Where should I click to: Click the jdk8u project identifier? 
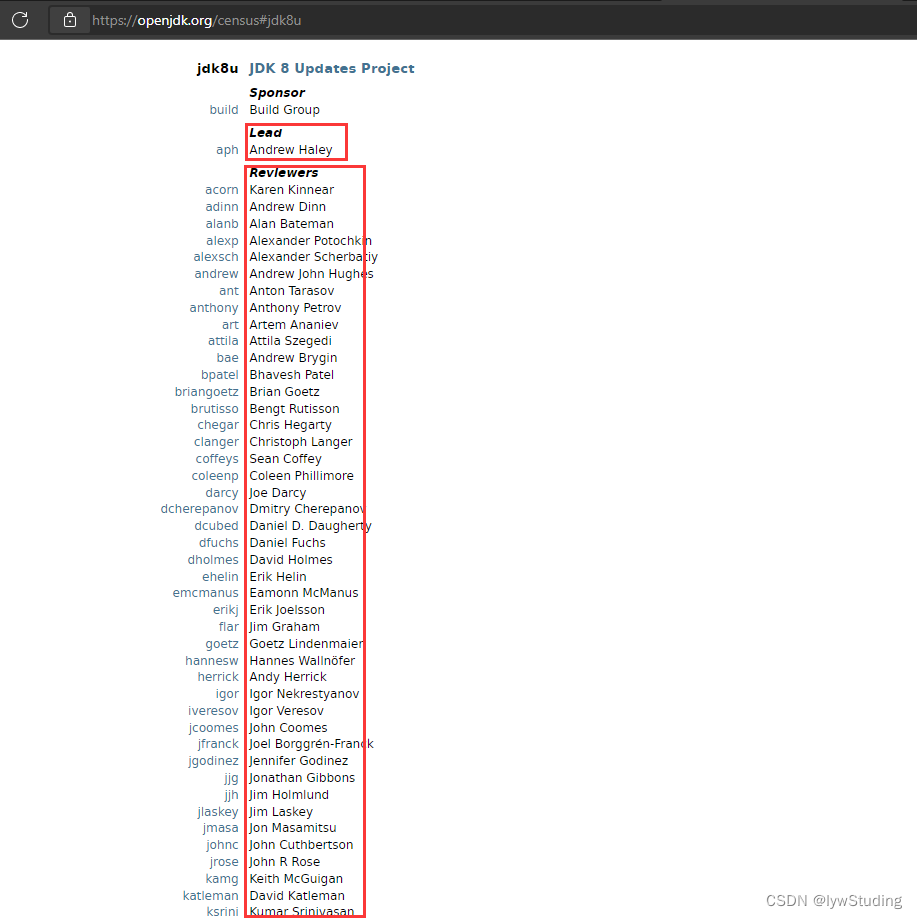pos(217,69)
